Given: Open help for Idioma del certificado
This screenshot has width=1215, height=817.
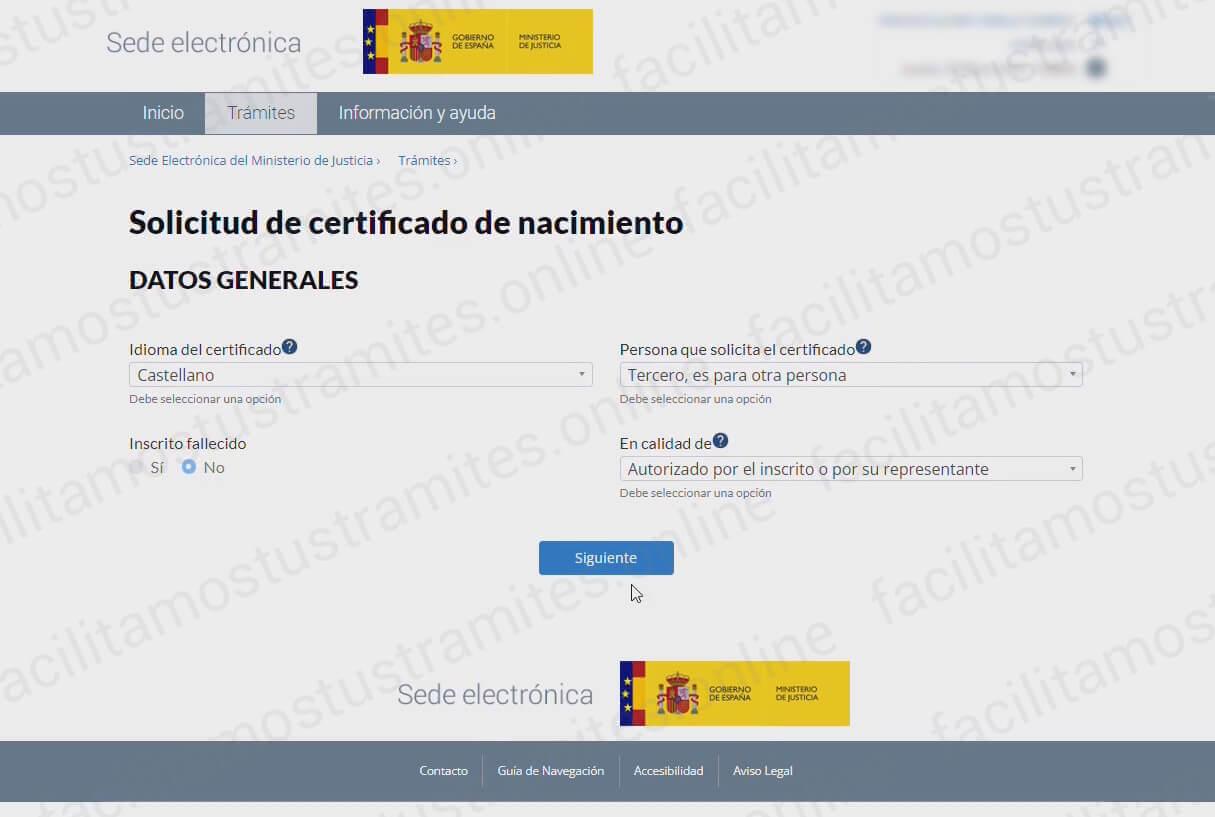Looking at the screenshot, I should [289, 345].
